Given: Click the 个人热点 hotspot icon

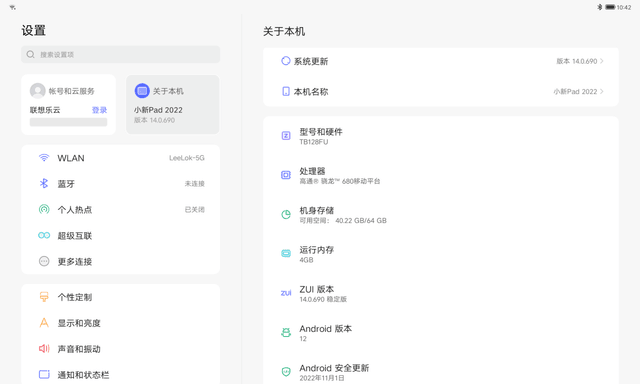Looking at the screenshot, I should pyautogui.click(x=44, y=209).
